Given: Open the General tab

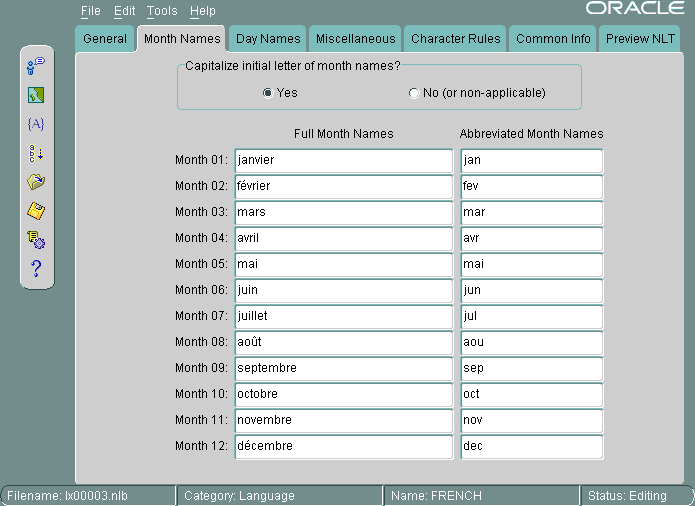Looking at the screenshot, I should pos(105,39).
